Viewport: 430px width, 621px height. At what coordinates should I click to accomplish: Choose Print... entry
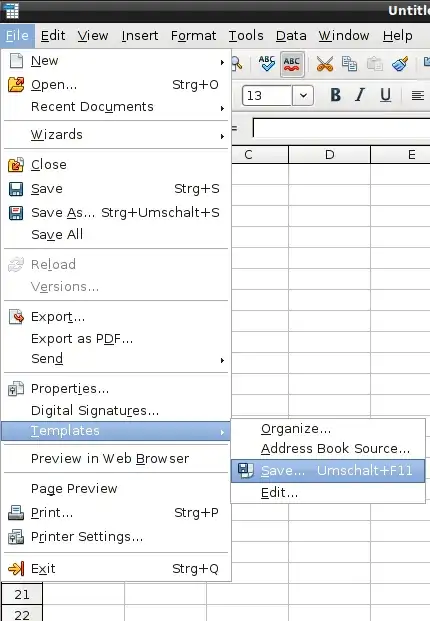coord(116,513)
